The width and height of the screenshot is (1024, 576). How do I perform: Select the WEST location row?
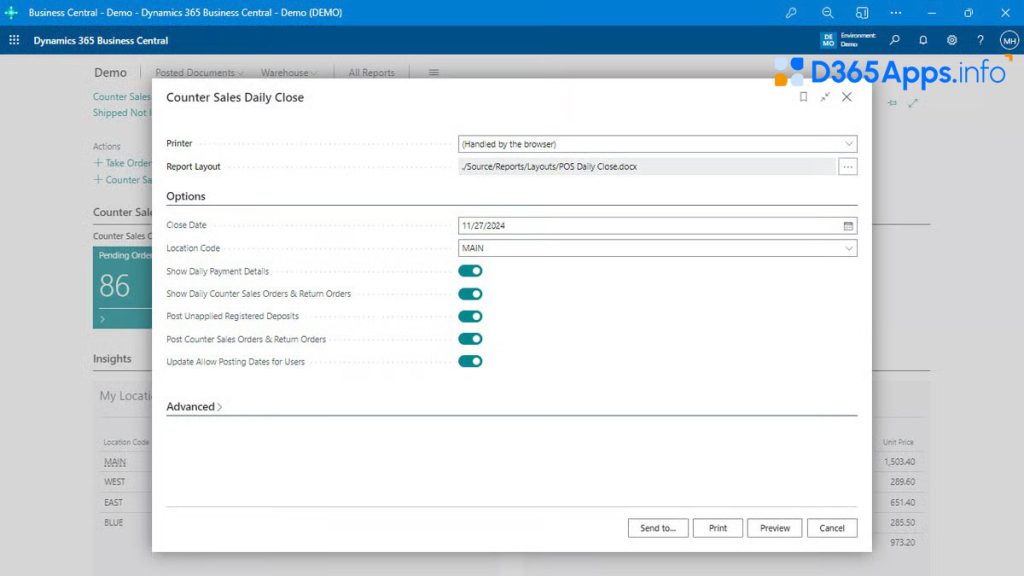(x=114, y=482)
